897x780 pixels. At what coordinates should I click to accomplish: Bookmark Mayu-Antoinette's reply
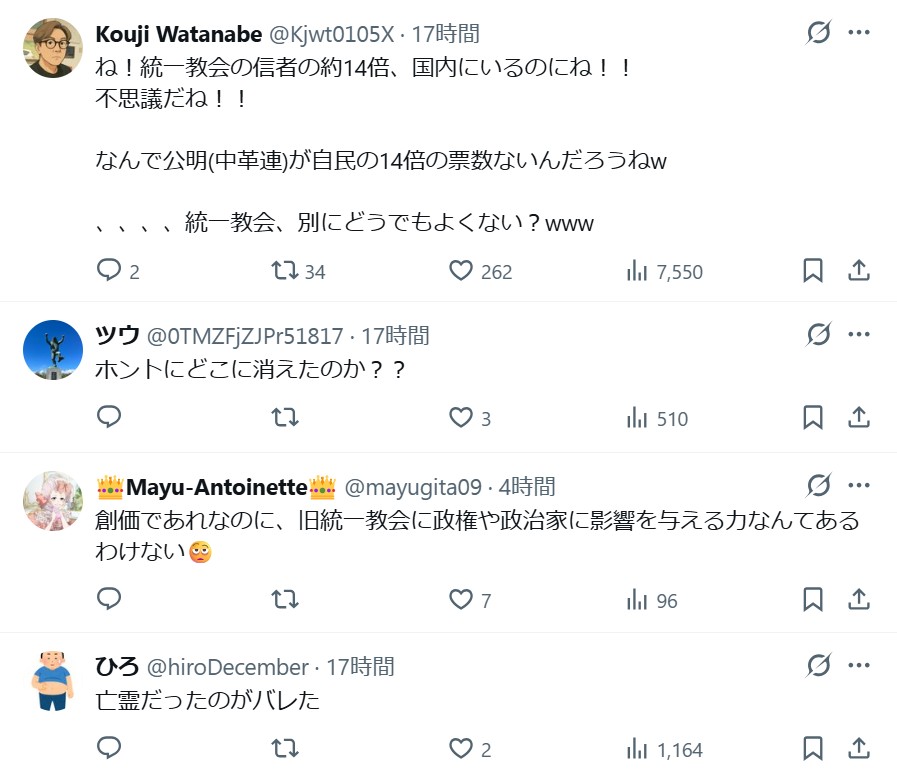pos(813,599)
